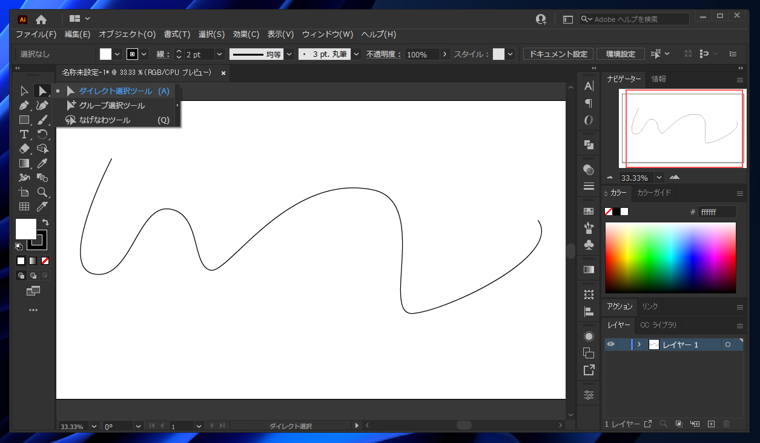Screen dimensions: 760x443
Task: Click the None swatch in カラー panel
Action: [609, 211]
